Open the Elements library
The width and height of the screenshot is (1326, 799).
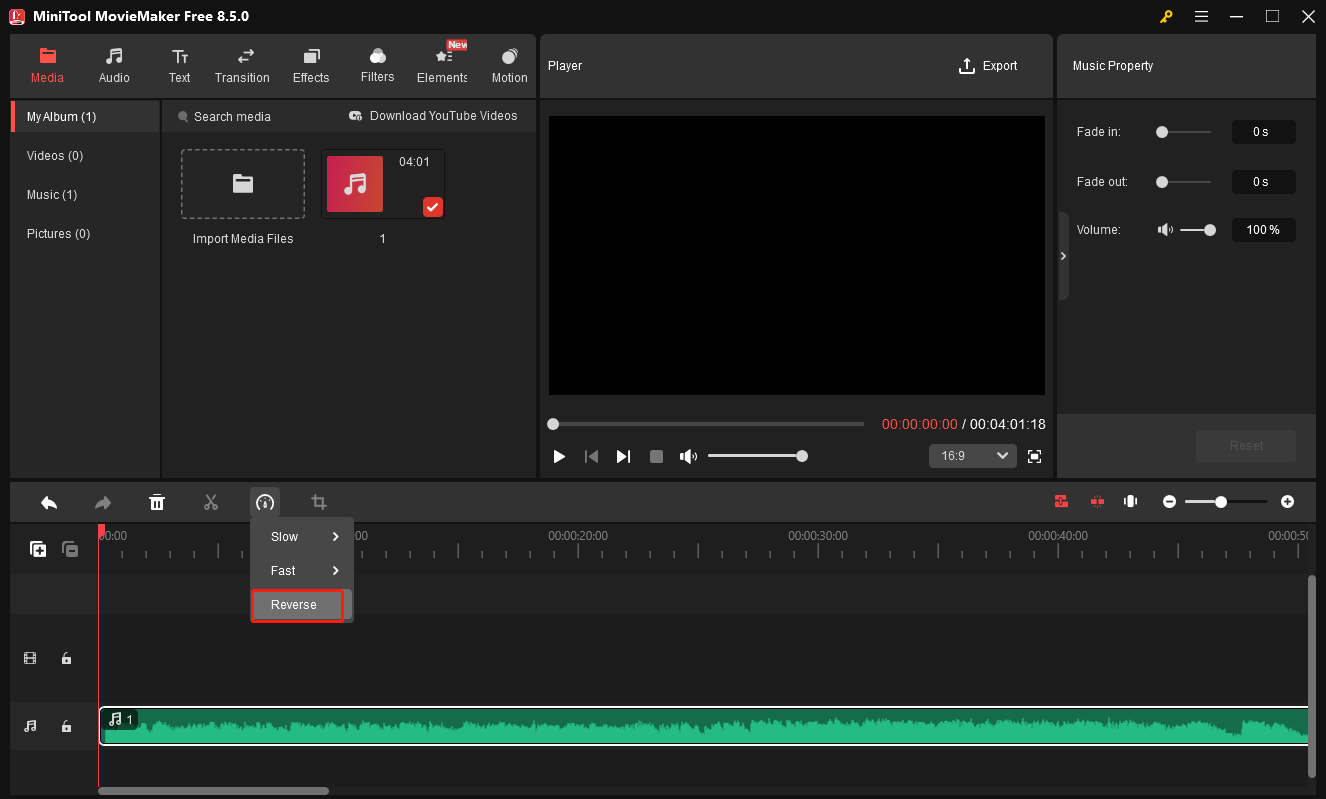[441, 65]
